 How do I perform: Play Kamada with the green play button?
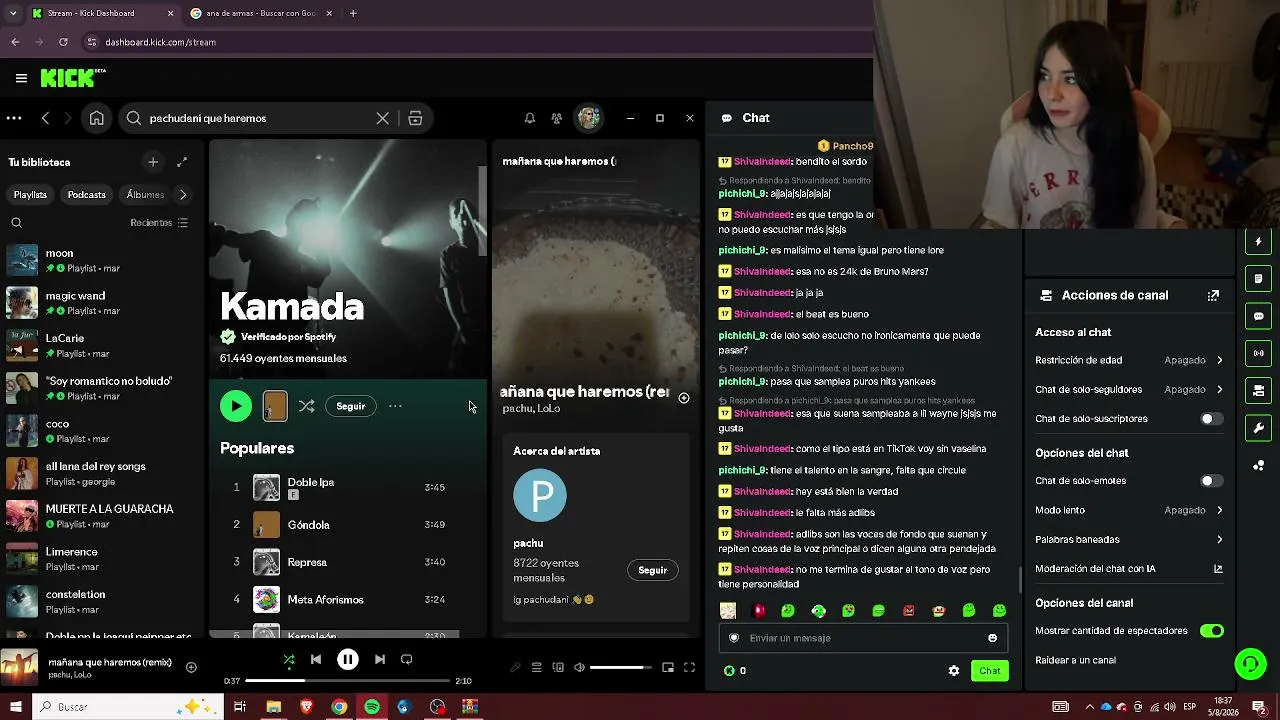[236, 406]
